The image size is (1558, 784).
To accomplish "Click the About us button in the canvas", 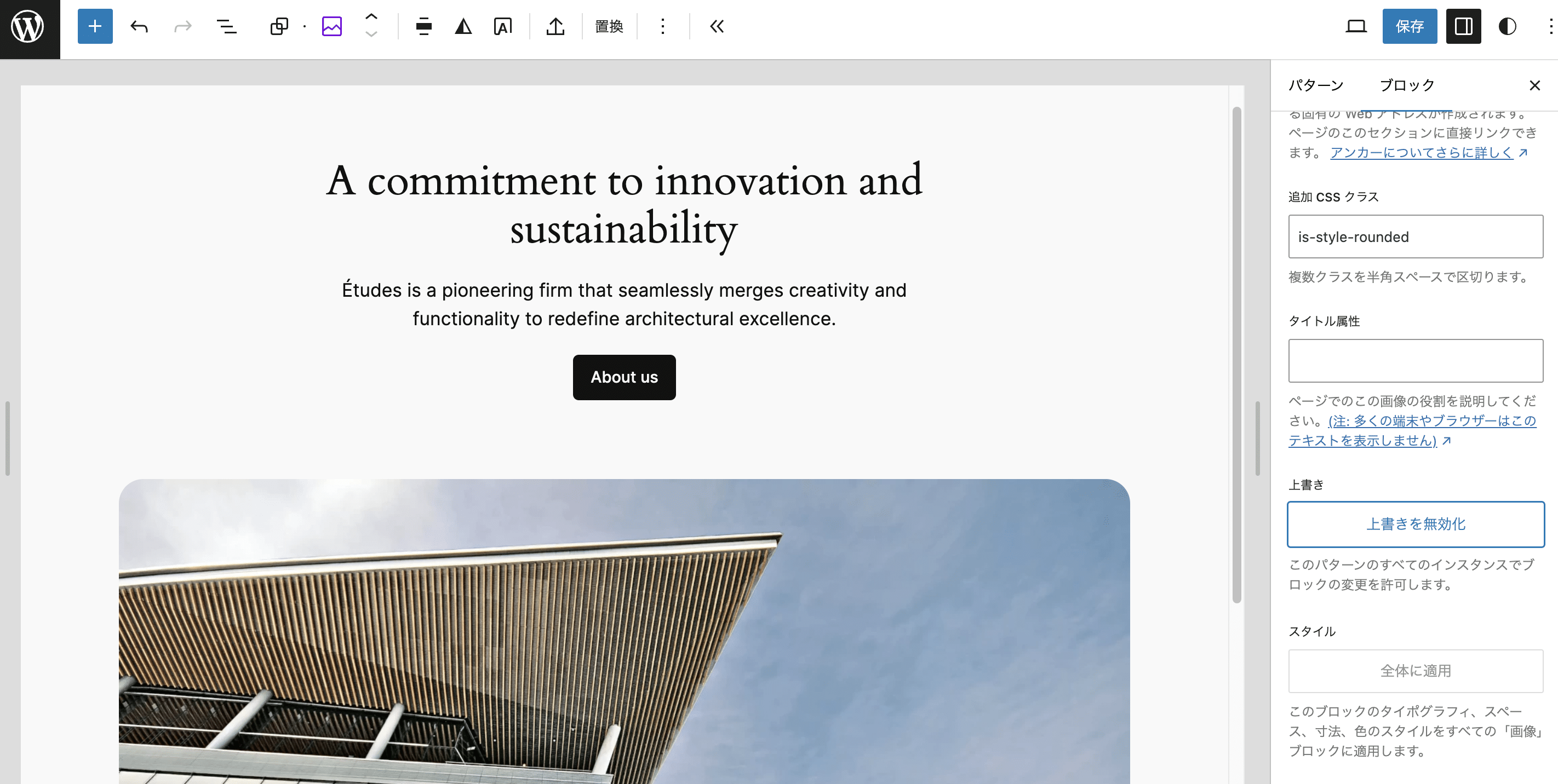I will [624, 377].
